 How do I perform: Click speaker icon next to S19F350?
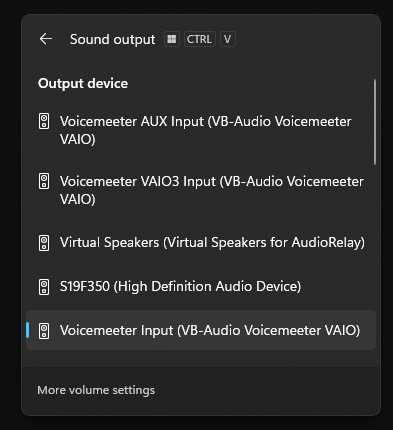click(44, 287)
